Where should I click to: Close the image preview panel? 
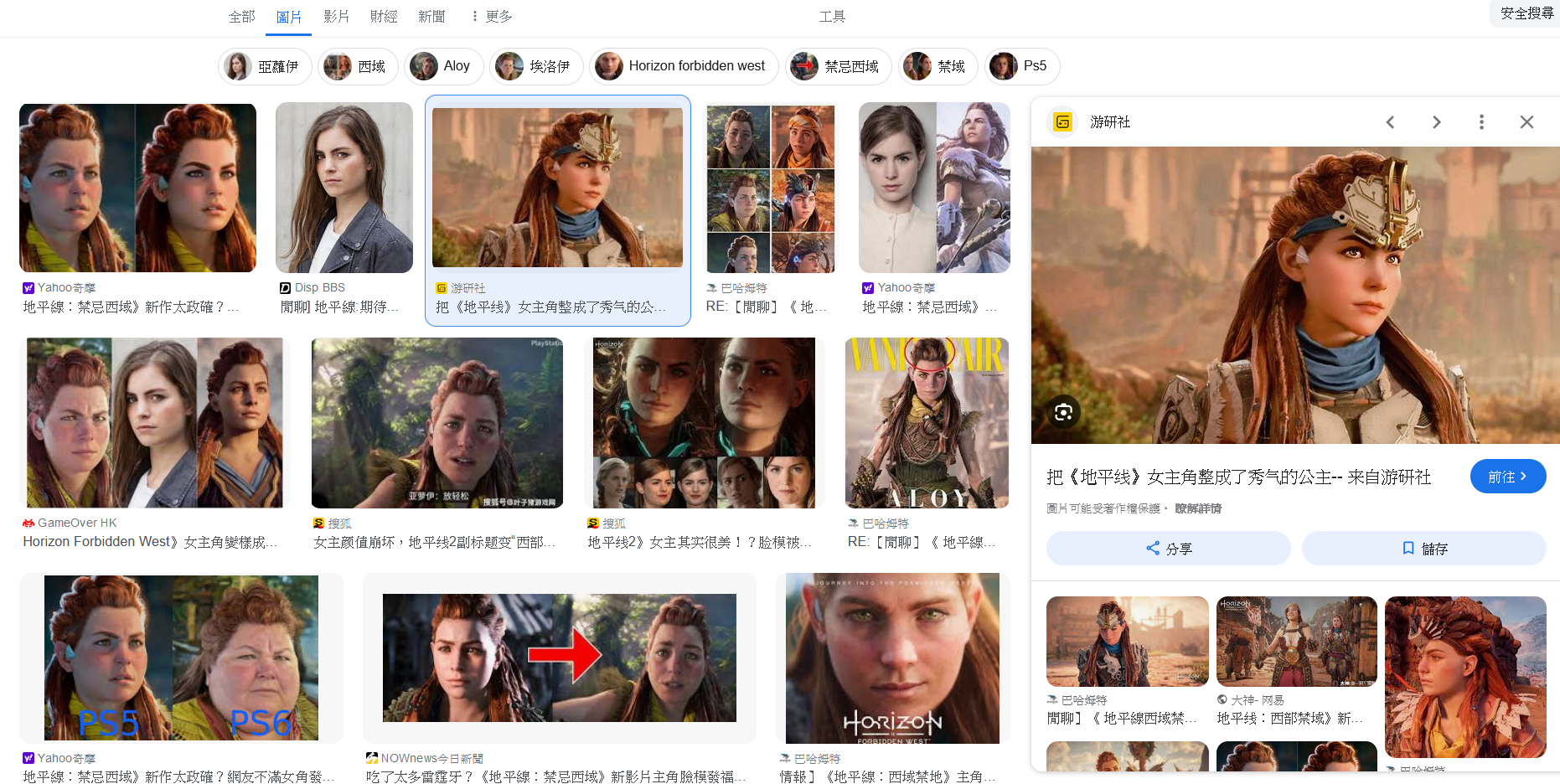pos(1526,122)
